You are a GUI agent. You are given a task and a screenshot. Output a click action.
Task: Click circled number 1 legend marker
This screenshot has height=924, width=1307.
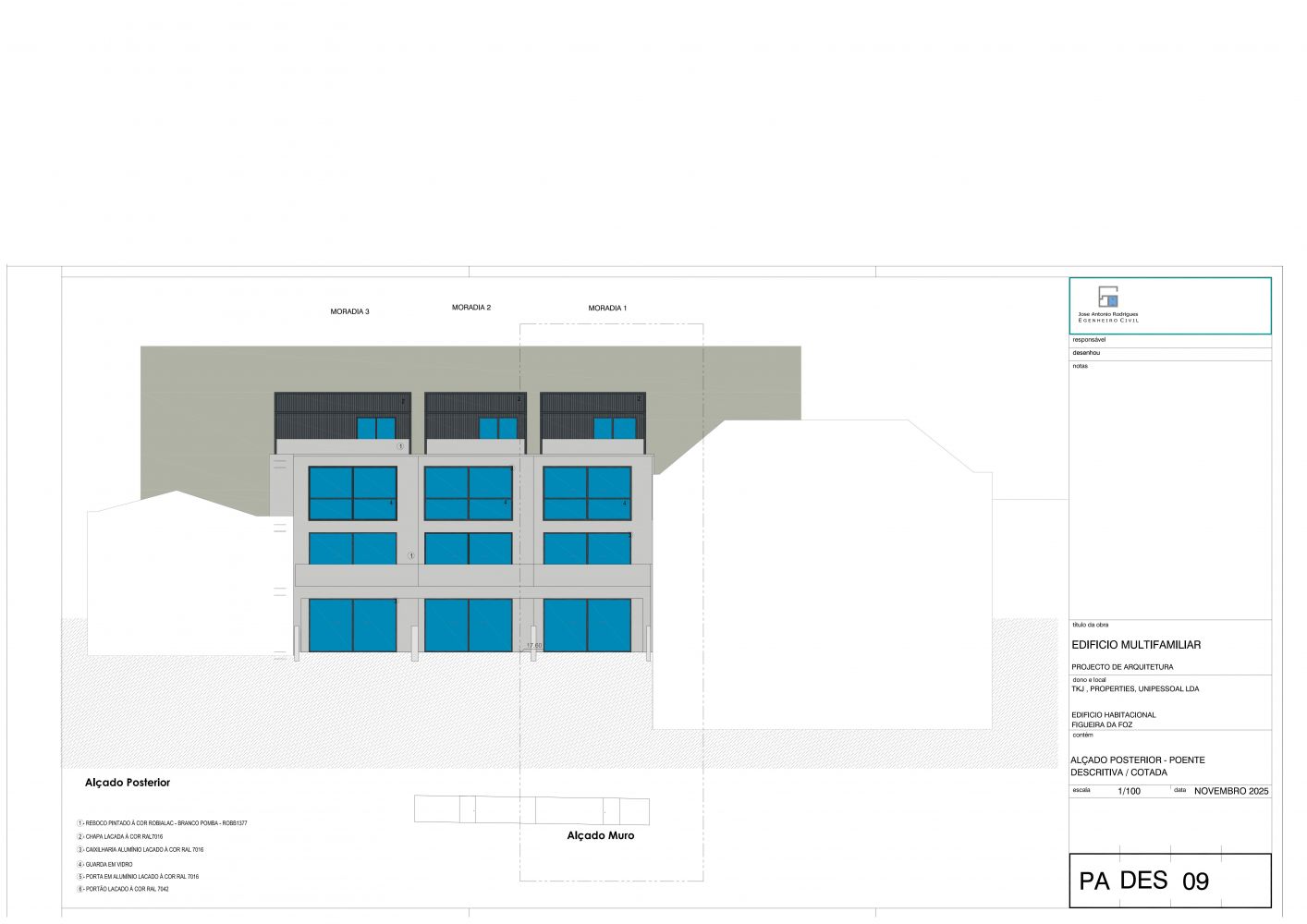[x=80, y=822]
